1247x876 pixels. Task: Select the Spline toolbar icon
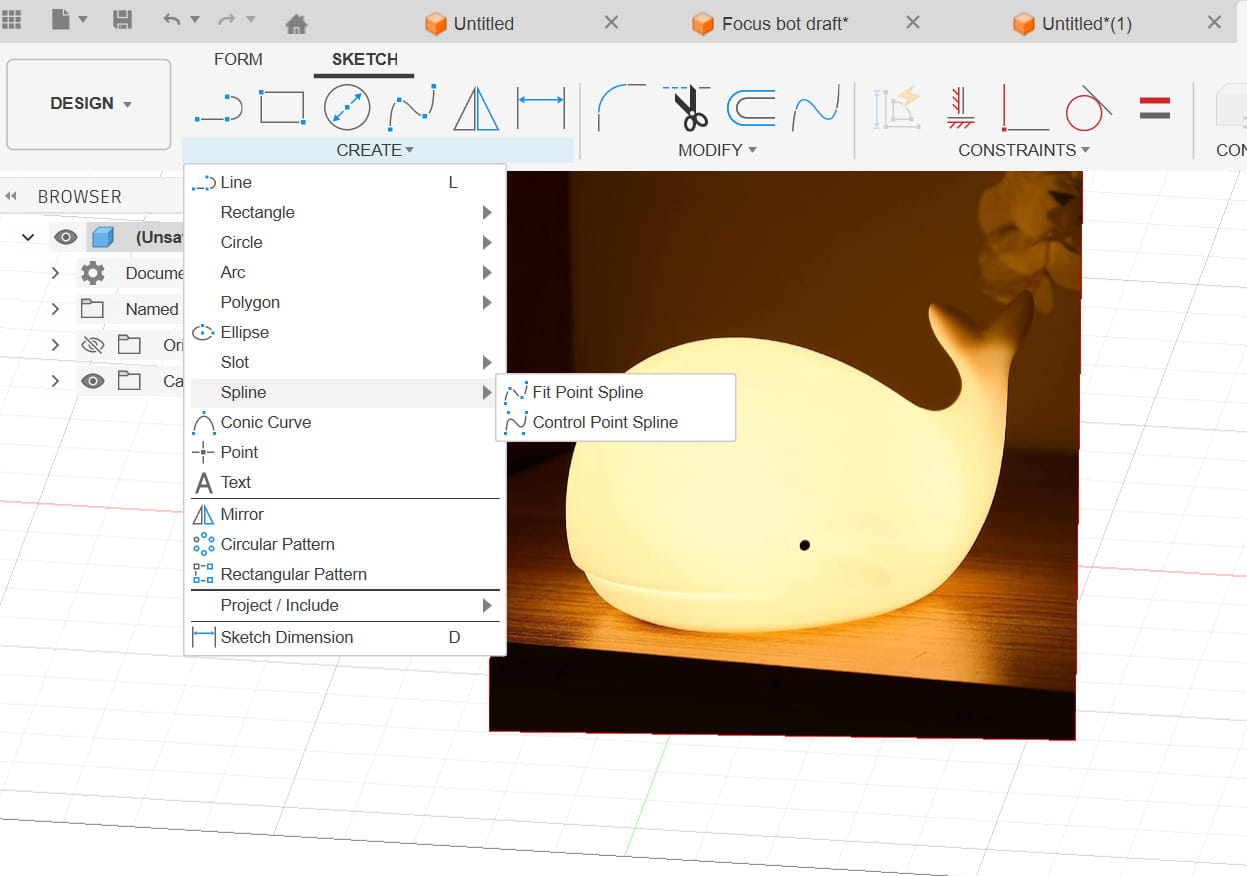click(x=413, y=108)
